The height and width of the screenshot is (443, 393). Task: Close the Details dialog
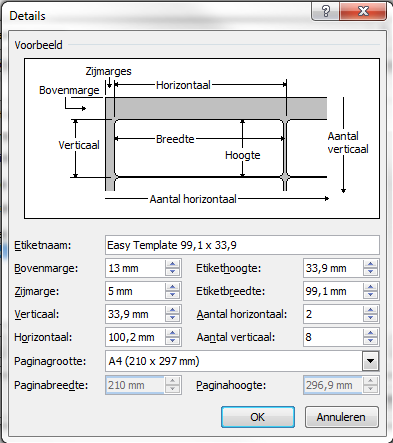coord(363,12)
